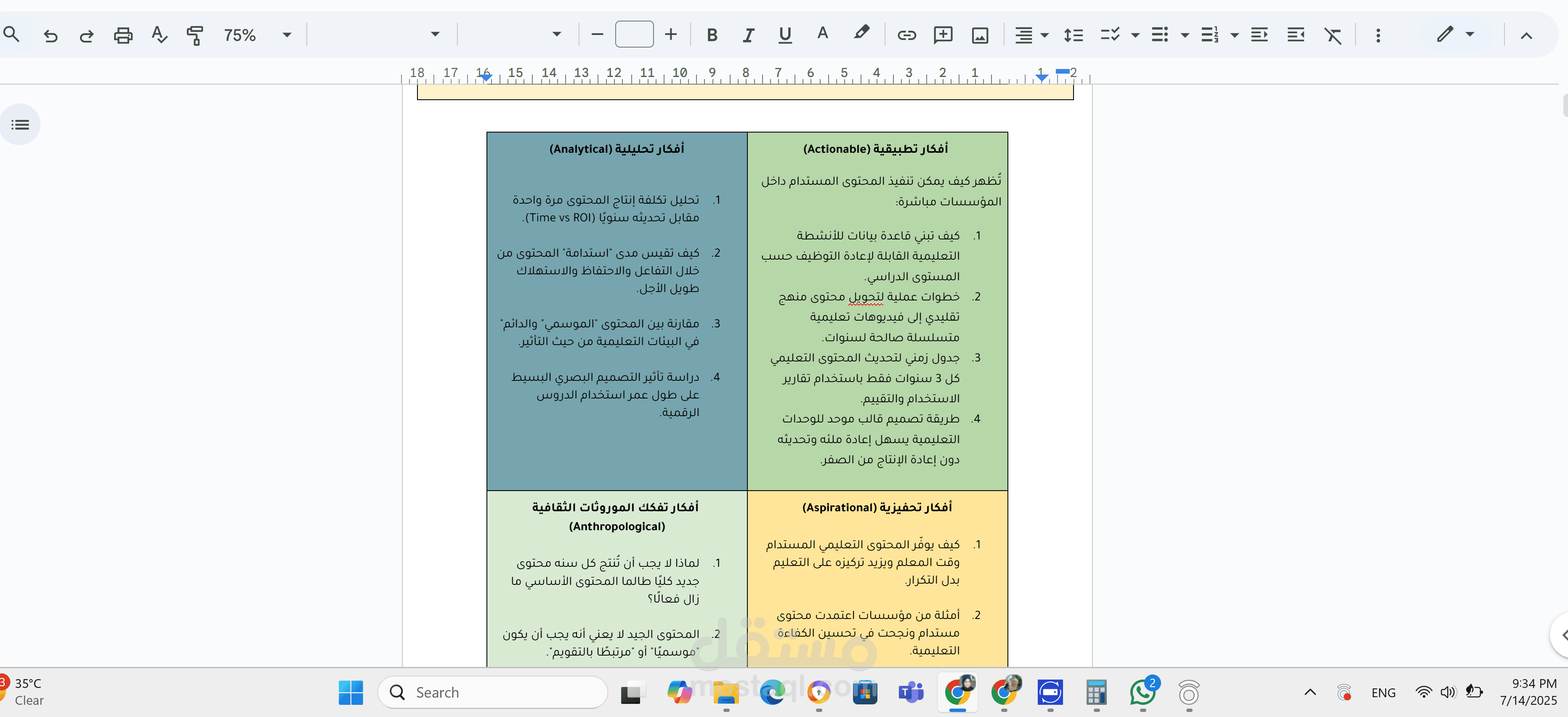Screen dimensions: 1568x717
Task: Open the highlight color picker
Action: tap(861, 34)
